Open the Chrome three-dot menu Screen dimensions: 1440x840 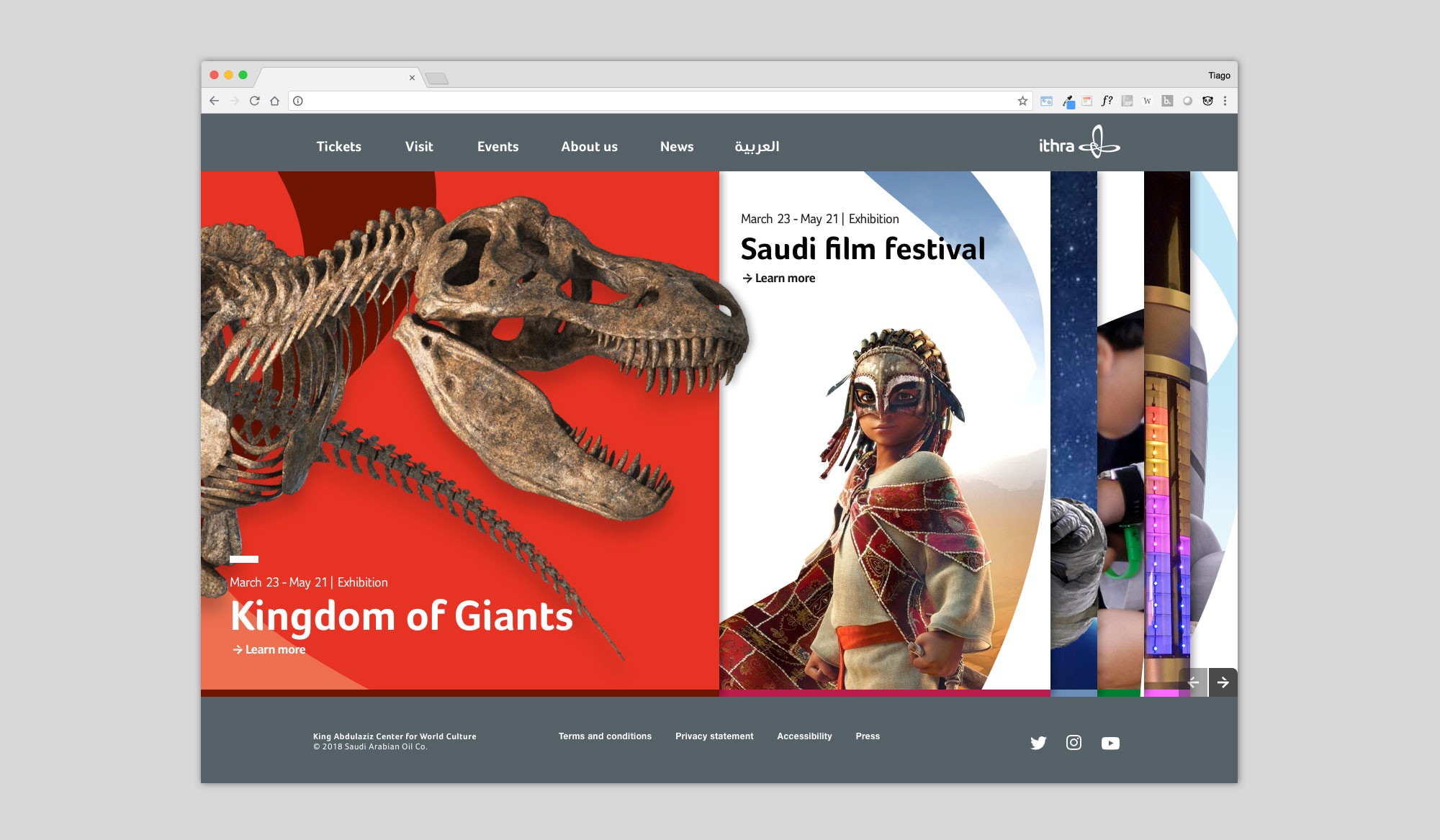(x=1225, y=101)
